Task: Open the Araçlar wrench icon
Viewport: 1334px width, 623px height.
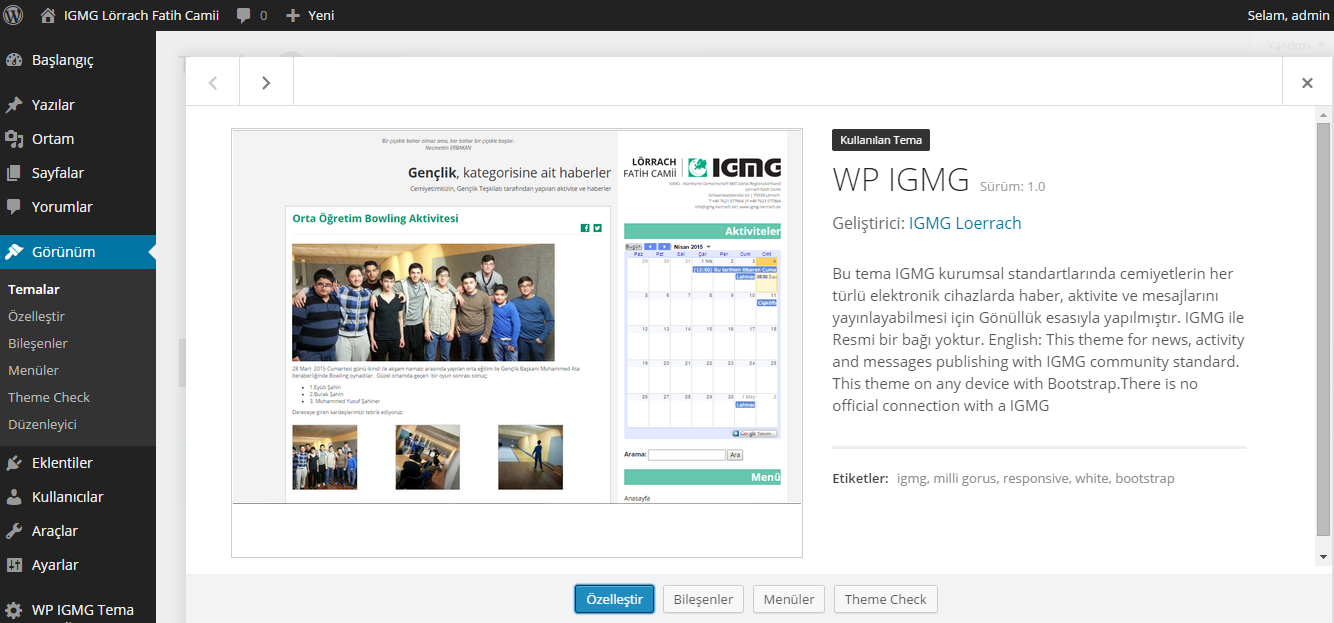Action: coord(14,531)
